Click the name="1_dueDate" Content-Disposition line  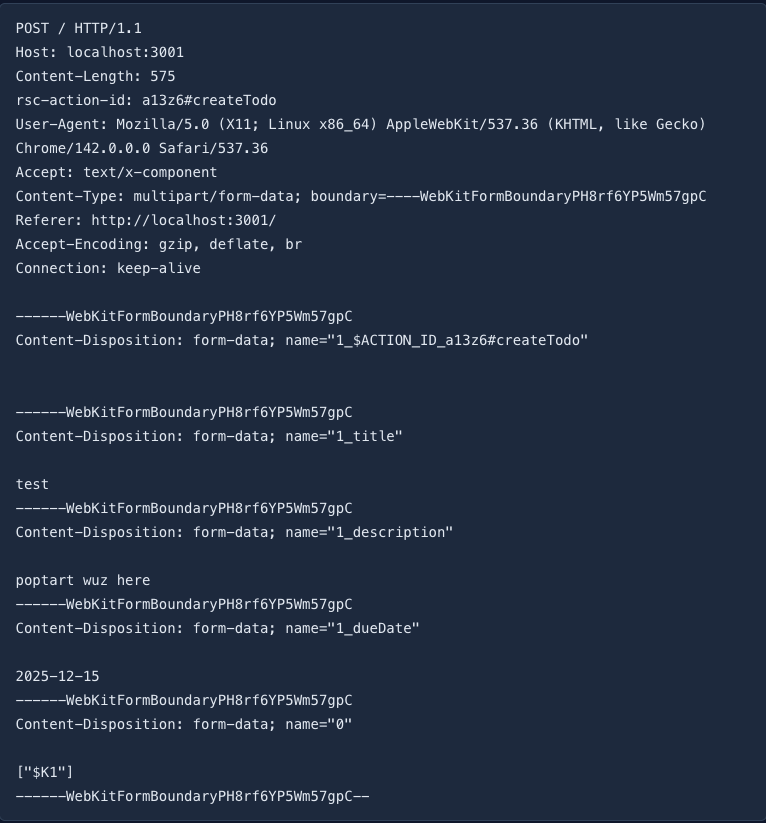(217, 628)
